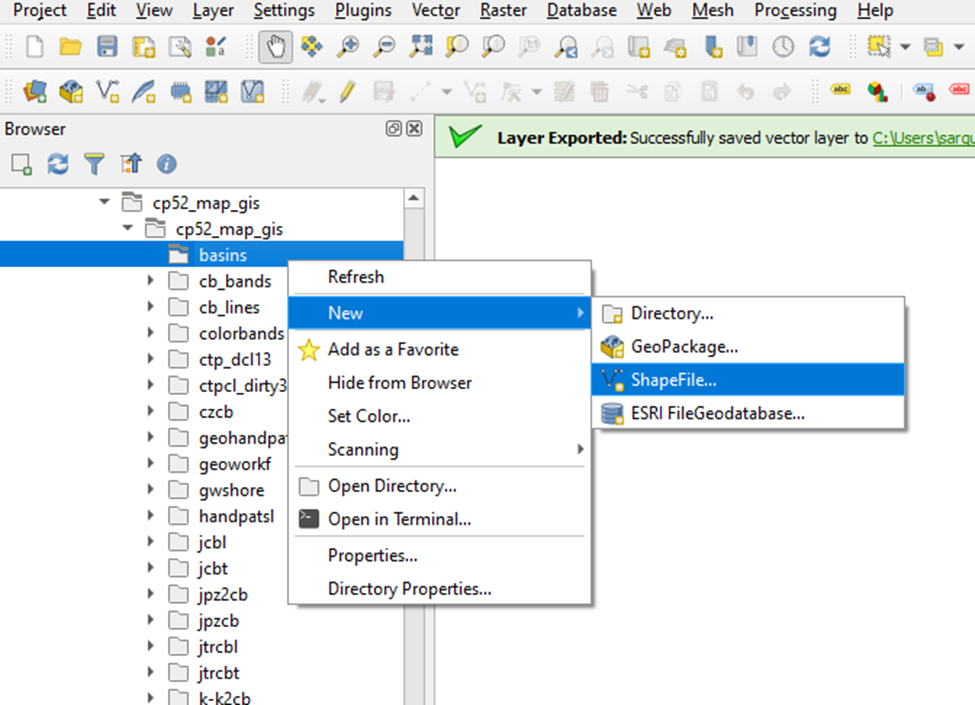975x705 pixels.
Task: Expand the jcbl folder
Action: coord(150,541)
